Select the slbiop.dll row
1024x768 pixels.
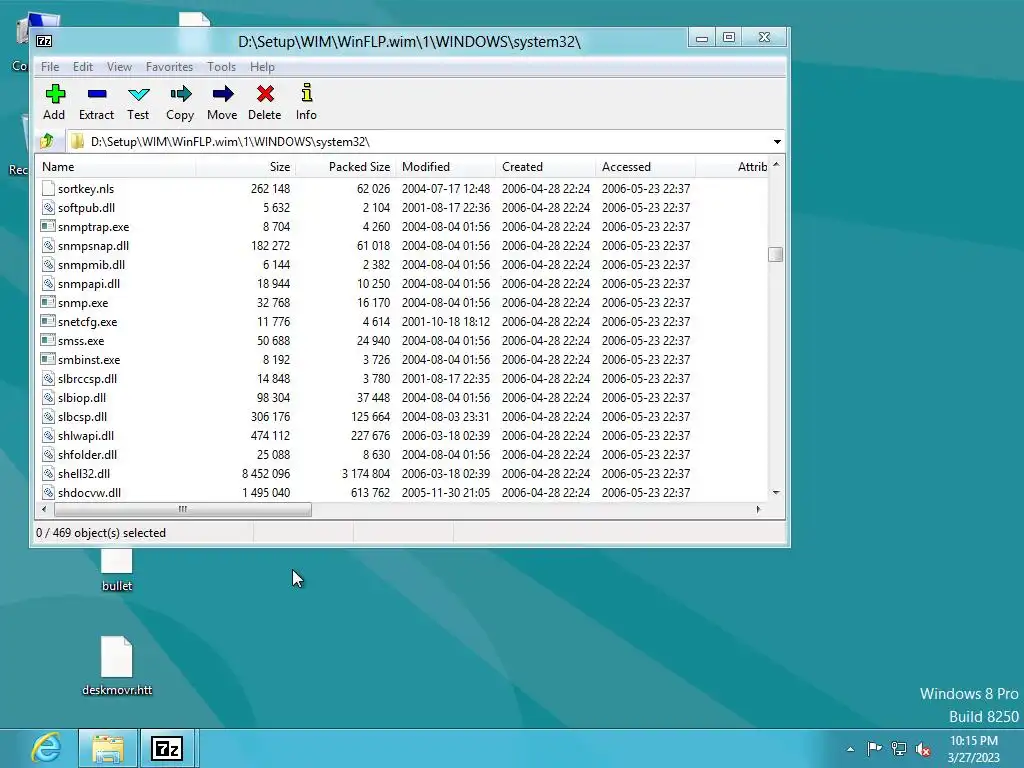[x=402, y=397]
